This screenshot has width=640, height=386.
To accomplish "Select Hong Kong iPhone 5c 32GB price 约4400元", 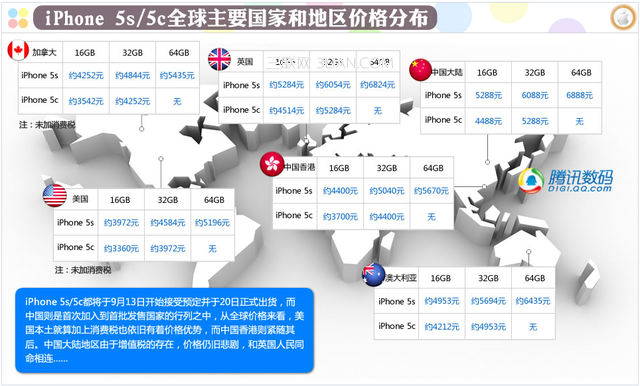I will [x=387, y=217].
